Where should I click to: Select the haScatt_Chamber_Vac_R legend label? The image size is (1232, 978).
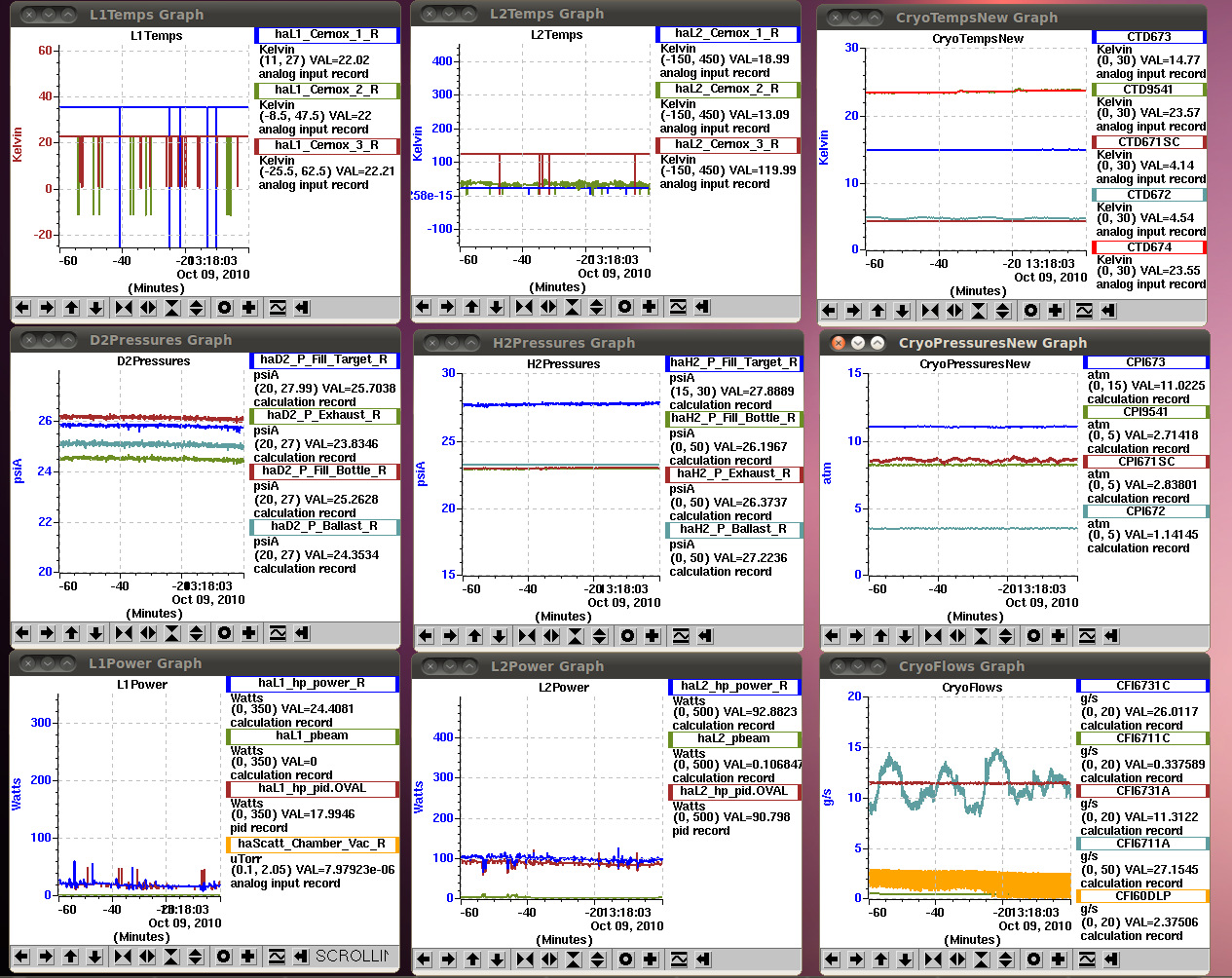point(313,844)
